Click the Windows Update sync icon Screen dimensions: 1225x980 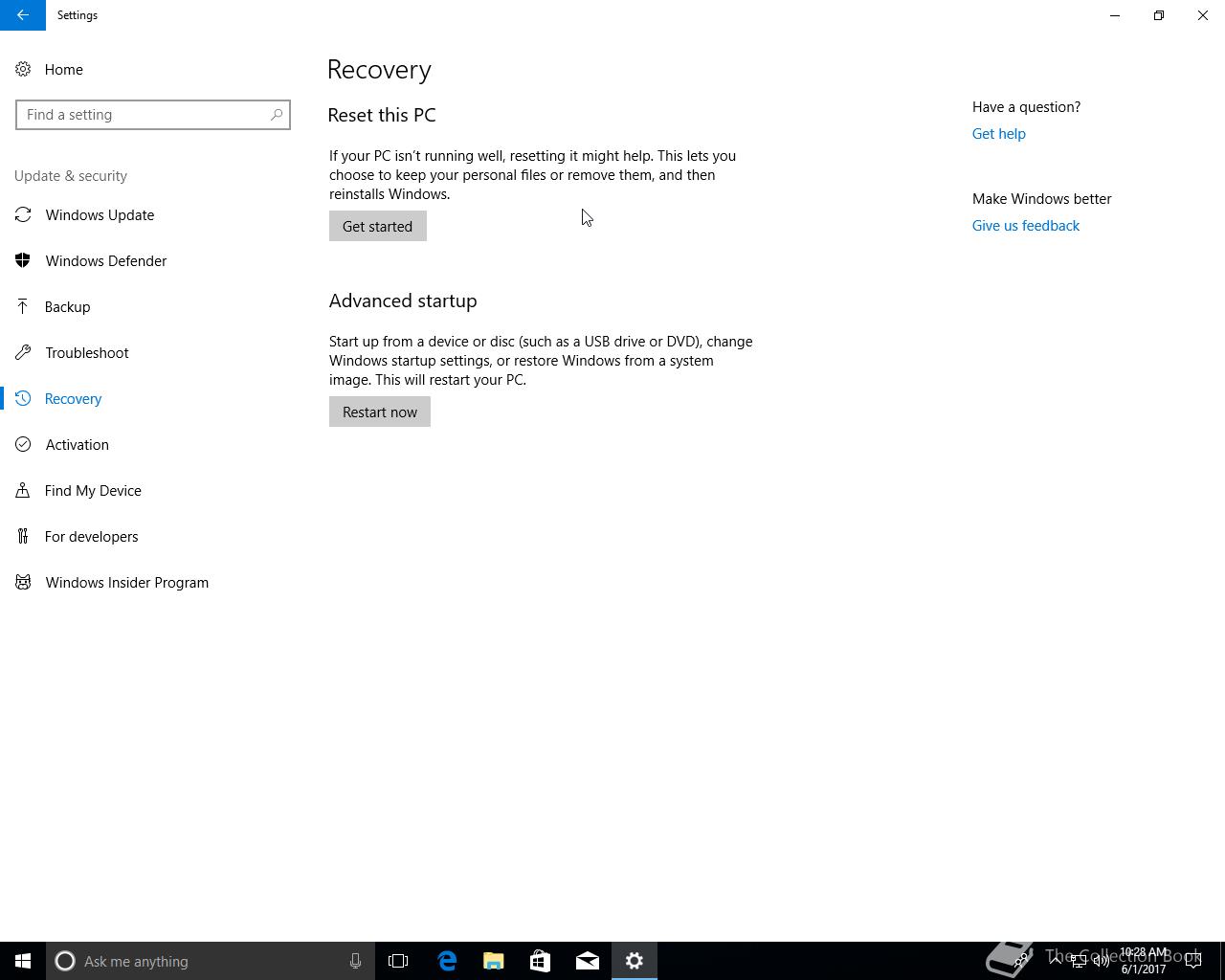click(23, 214)
